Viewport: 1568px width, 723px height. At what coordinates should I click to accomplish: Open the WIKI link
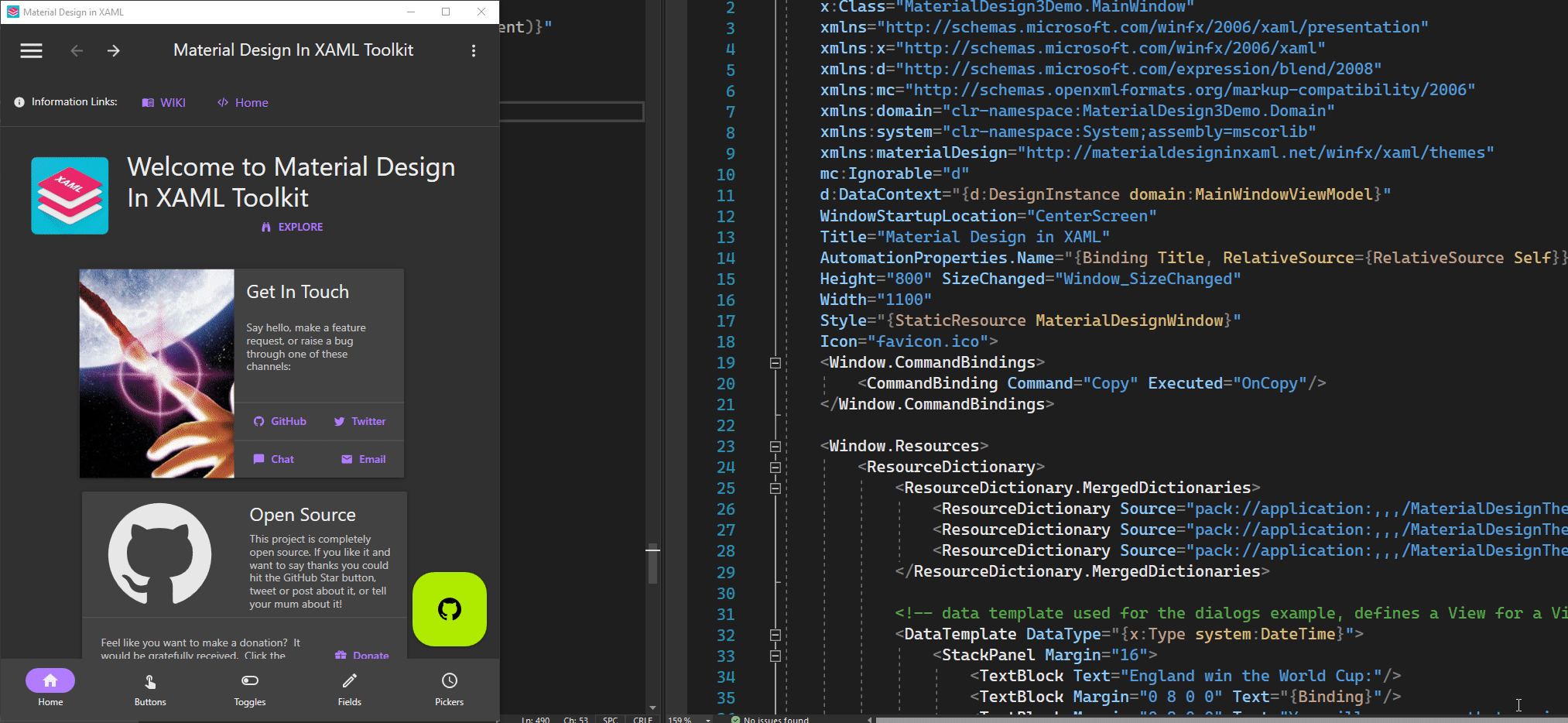(x=164, y=102)
